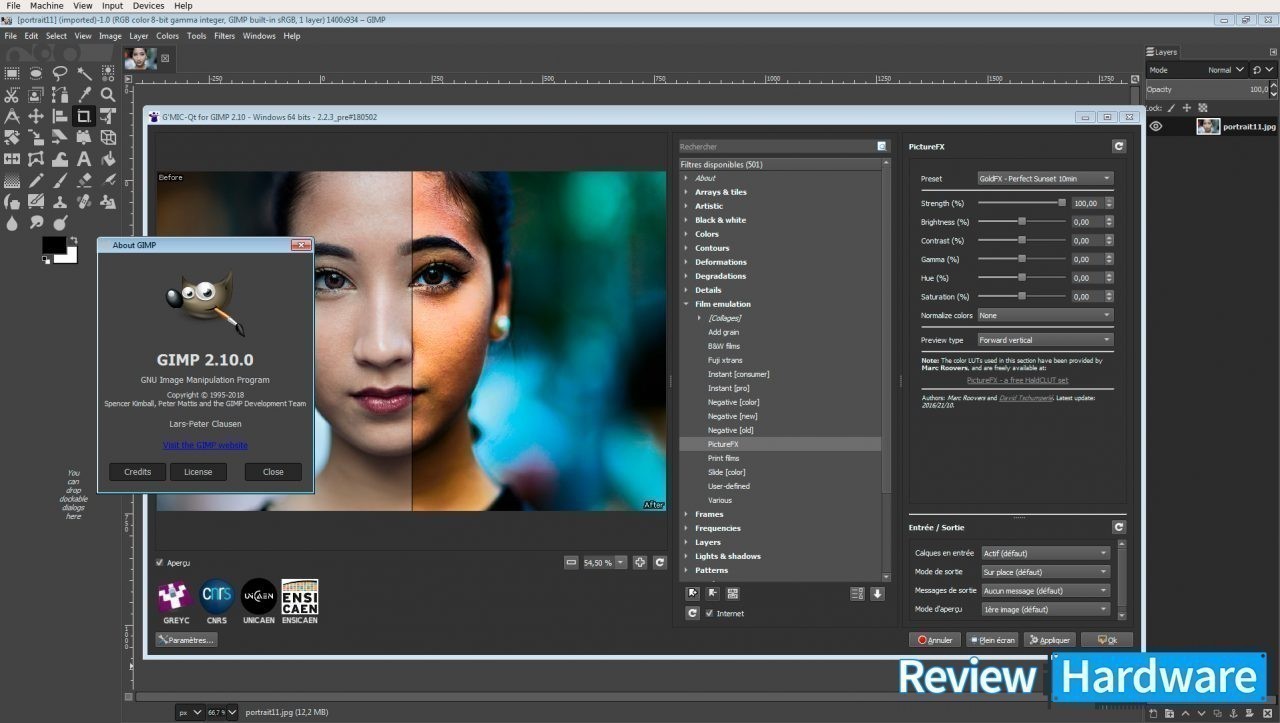Open the Select menu in GIMP
This screenshot has height=723, width=1280.
tap(56, 36)
